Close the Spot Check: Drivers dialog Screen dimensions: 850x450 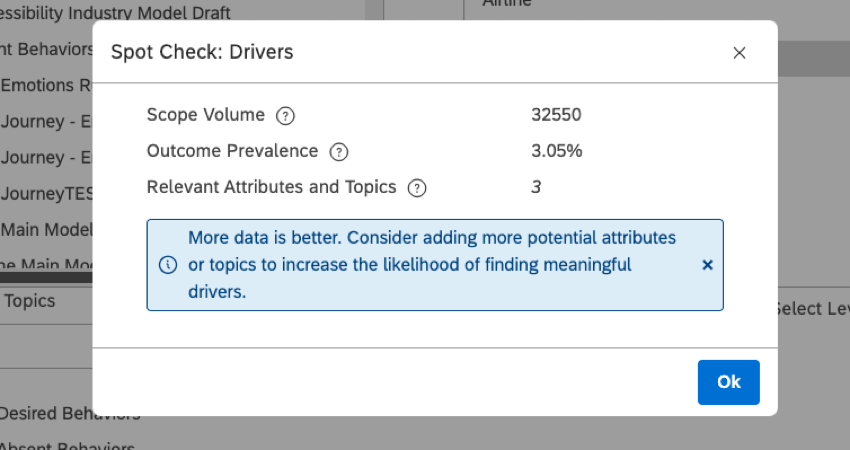[739, 53]
